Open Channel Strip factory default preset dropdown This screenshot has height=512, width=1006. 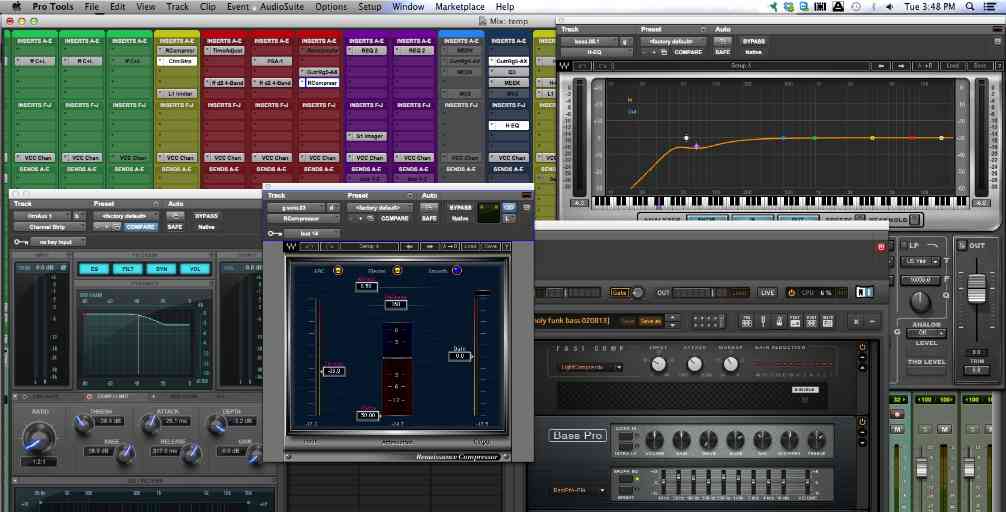125,216
